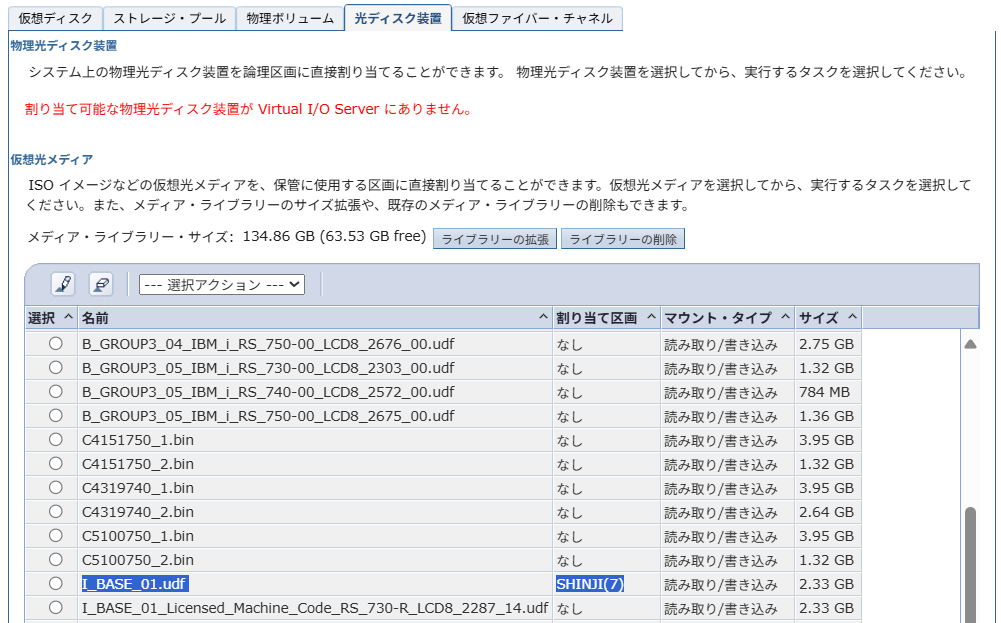Click the C5100750_1.bin file name
Screen dimensions: 1001x623
point(138,536)
